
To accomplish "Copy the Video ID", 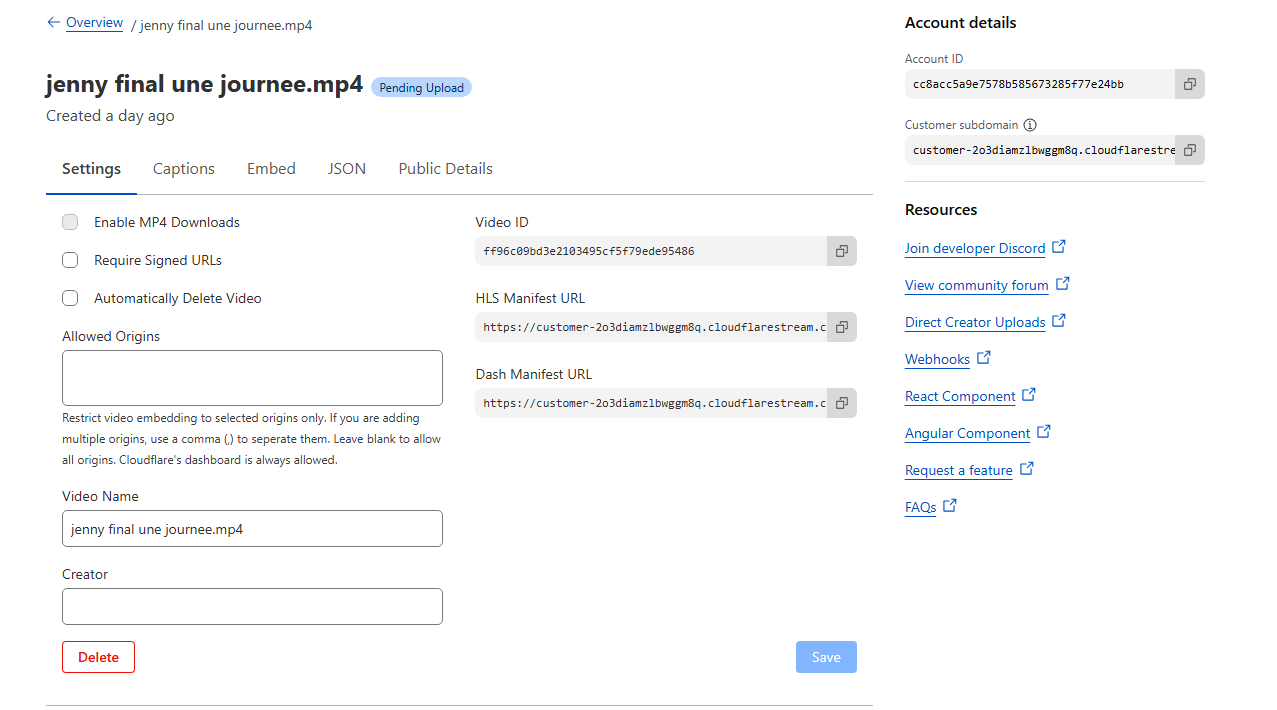I will pyautogui.click(x=842, y=251).
